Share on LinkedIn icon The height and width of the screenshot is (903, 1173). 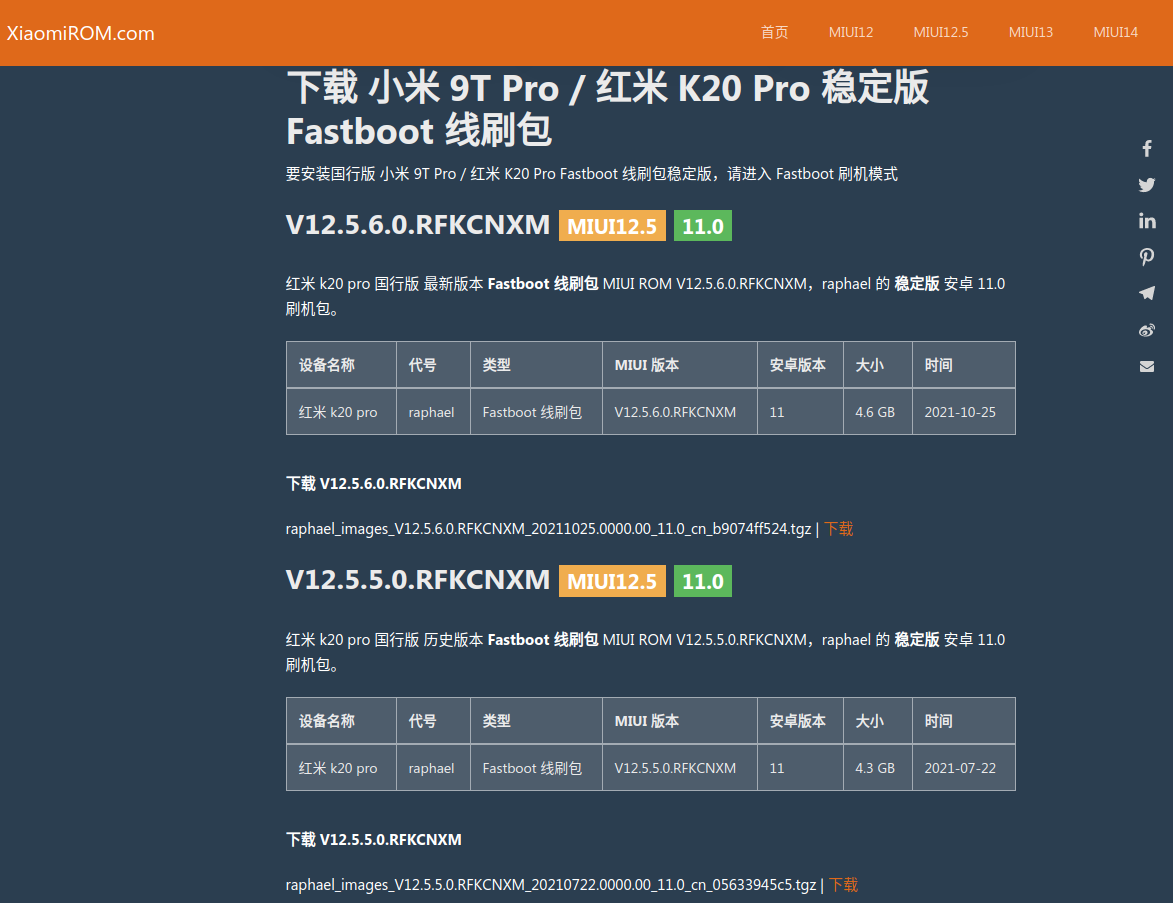[x=1147, y=221]
